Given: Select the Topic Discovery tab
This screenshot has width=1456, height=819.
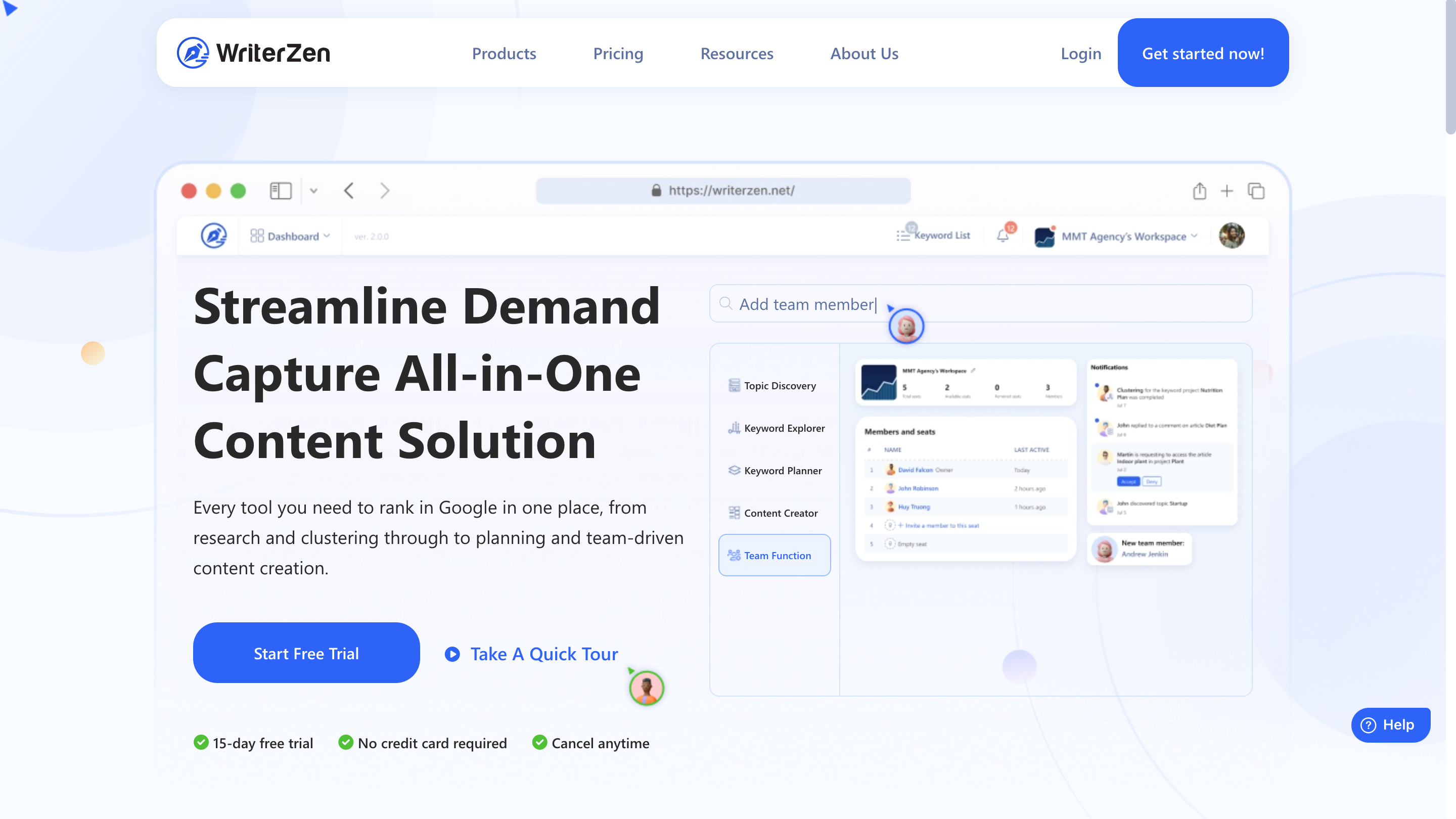Looking at the screenshot, I should (x=775, y=385).
